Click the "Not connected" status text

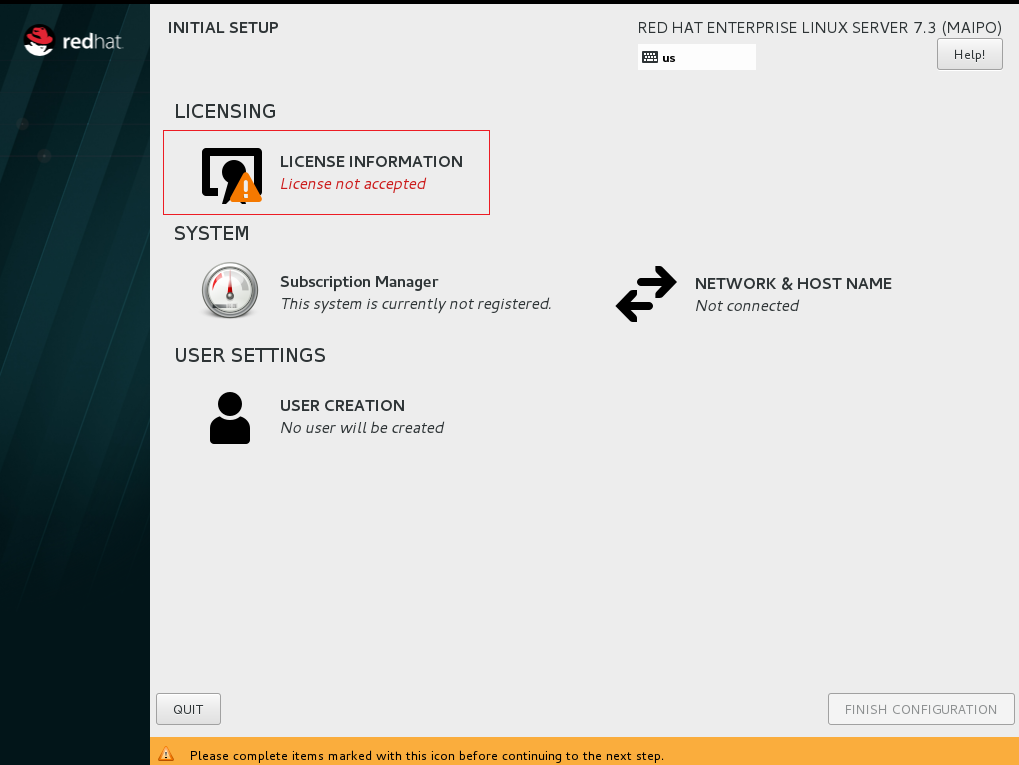coord(747,305)
